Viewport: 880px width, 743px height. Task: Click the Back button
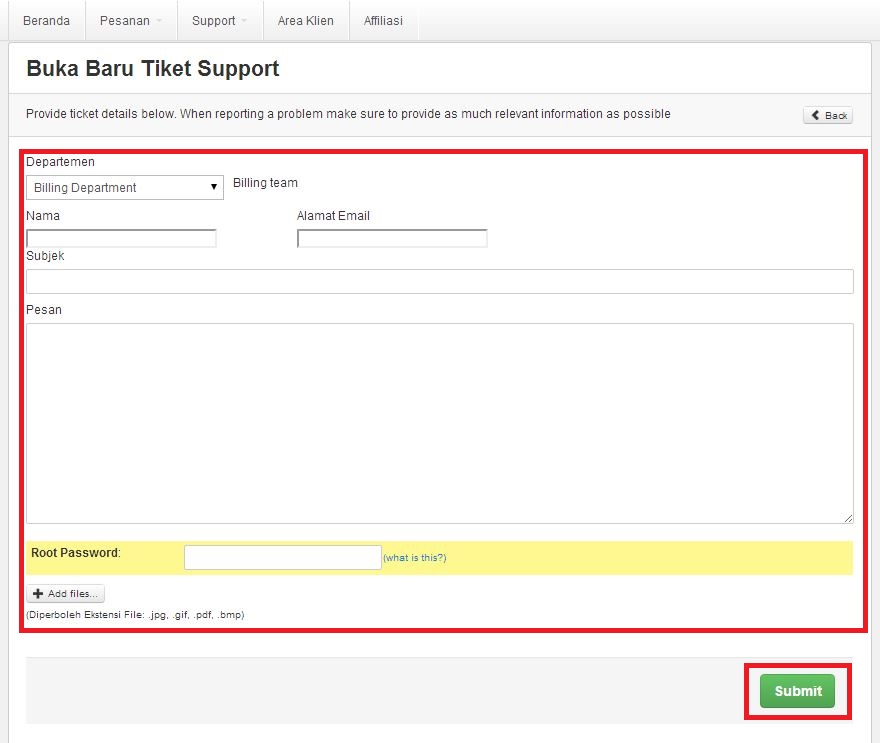coord(828,114)
